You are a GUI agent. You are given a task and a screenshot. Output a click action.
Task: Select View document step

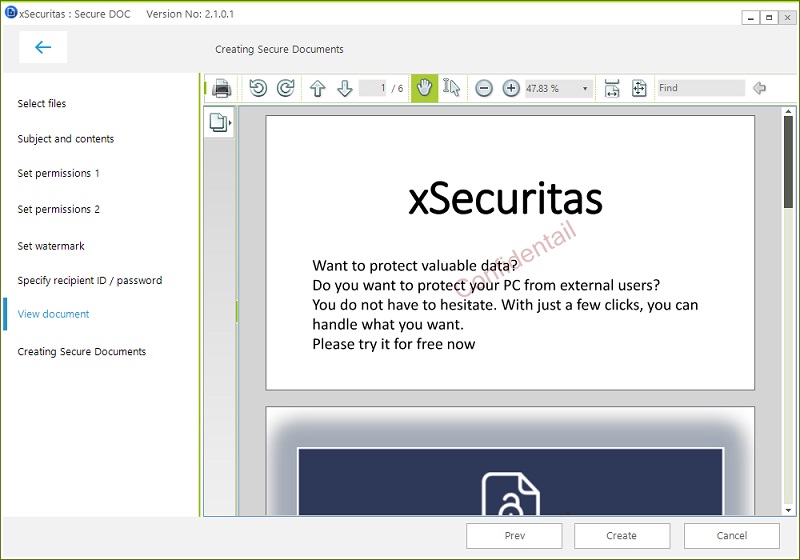click(x=54, y=314)
